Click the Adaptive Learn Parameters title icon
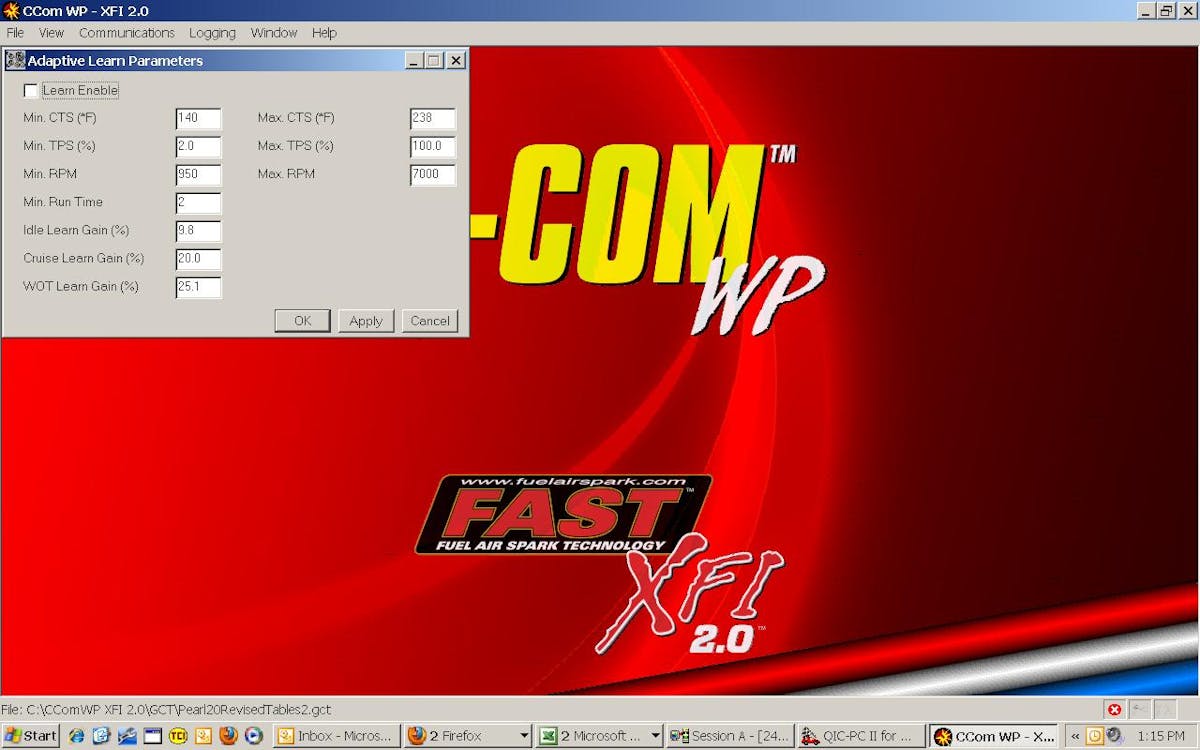The image size is (1200, 750). point(15,61)
